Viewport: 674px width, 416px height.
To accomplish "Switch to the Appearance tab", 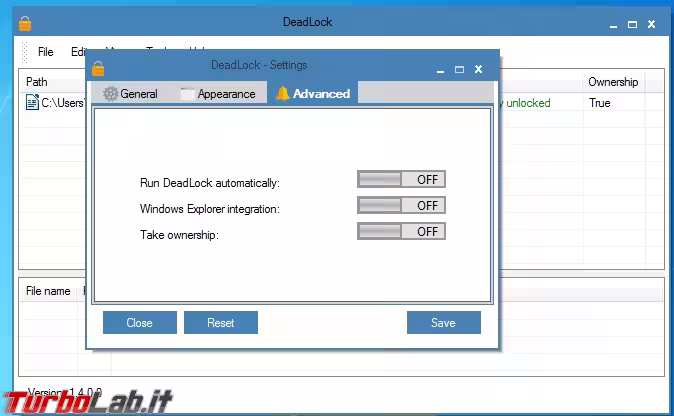I will (217, 94).
